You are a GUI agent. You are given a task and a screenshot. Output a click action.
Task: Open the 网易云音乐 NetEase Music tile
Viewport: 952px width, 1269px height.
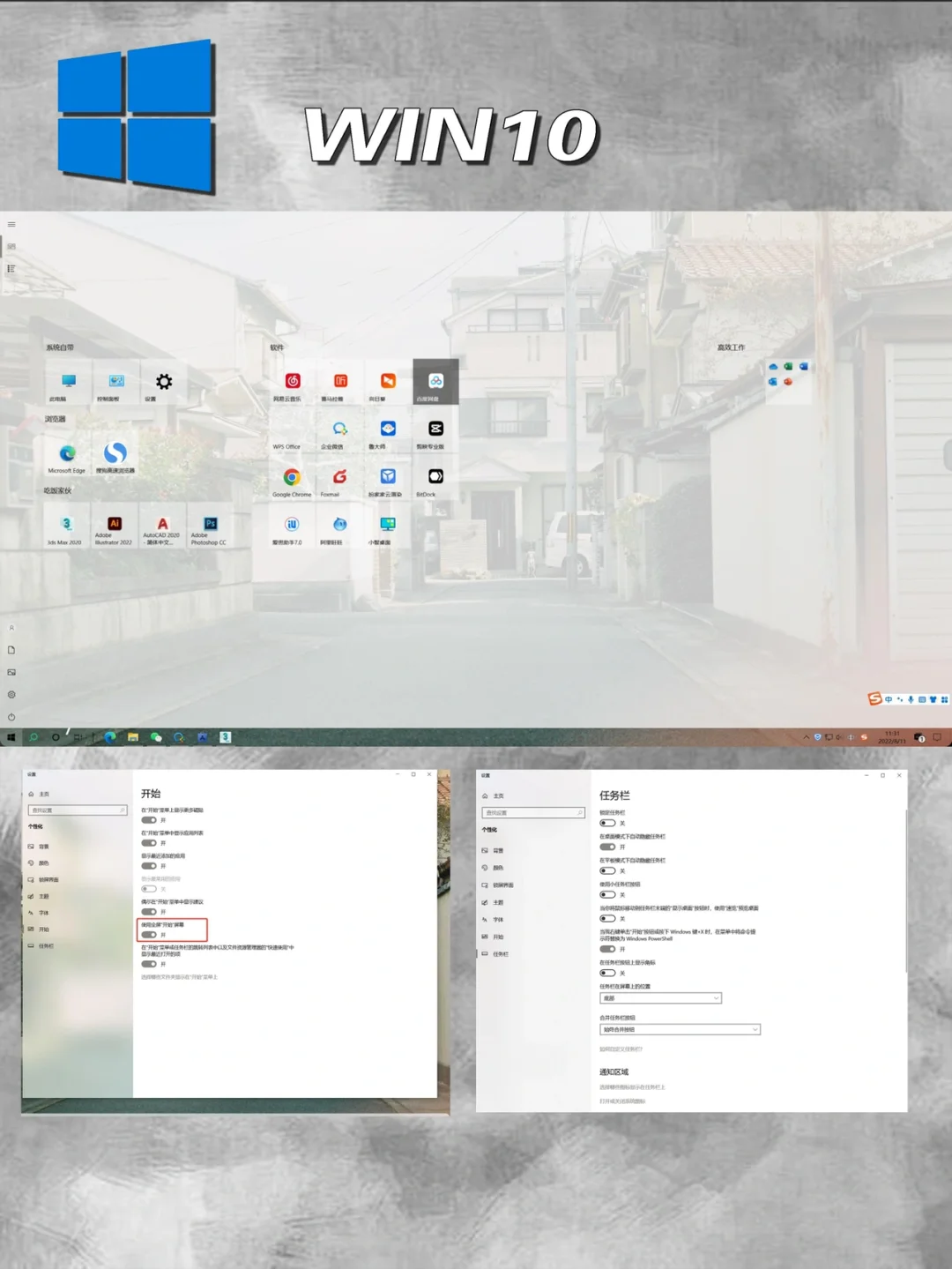pos(293,383)
